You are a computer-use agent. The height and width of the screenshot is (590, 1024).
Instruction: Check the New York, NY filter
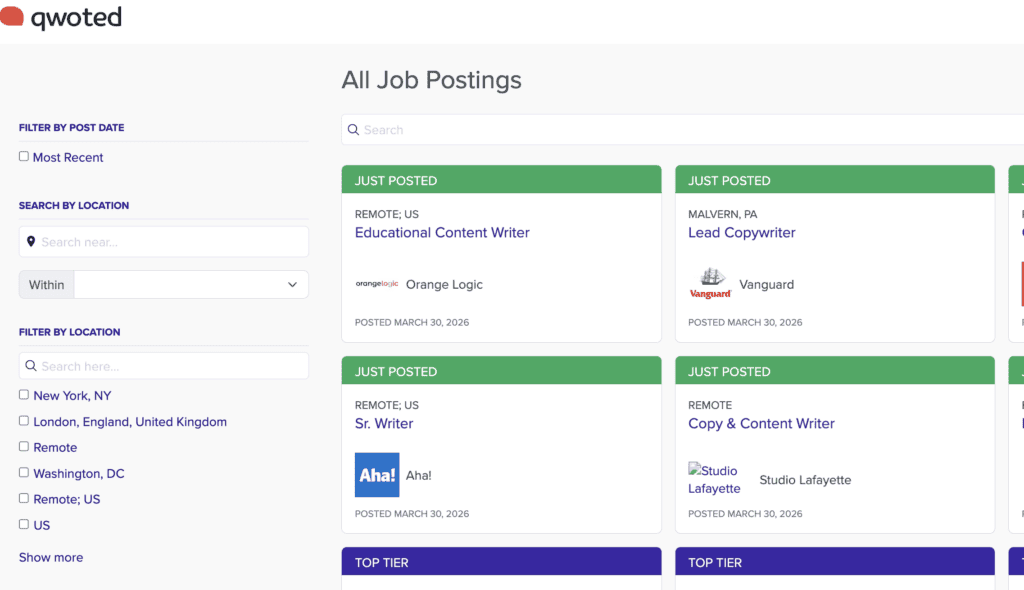tap(24, 395)
